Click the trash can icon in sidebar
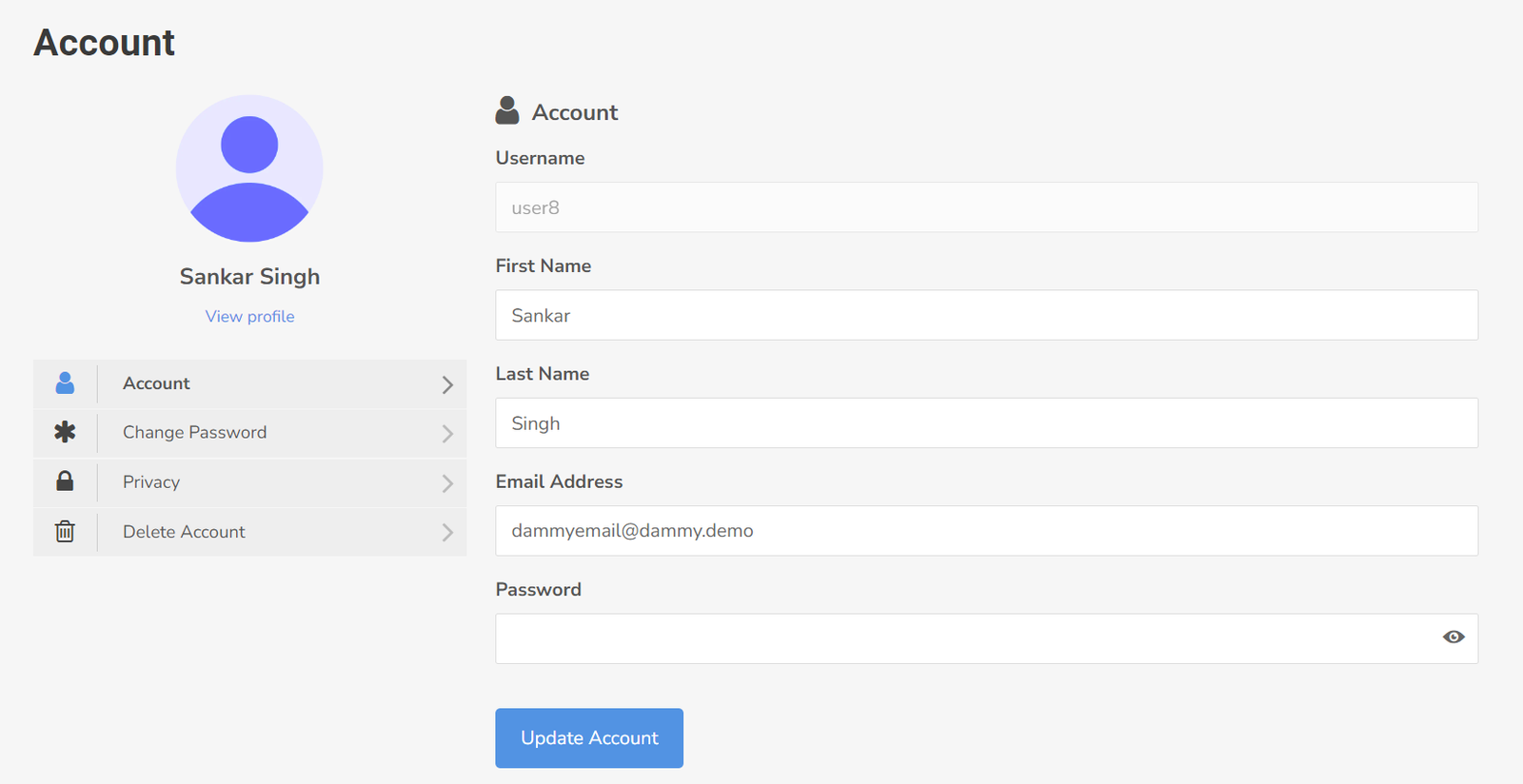This screenshot has width=1523, height=784. click(x=65, y=532)
